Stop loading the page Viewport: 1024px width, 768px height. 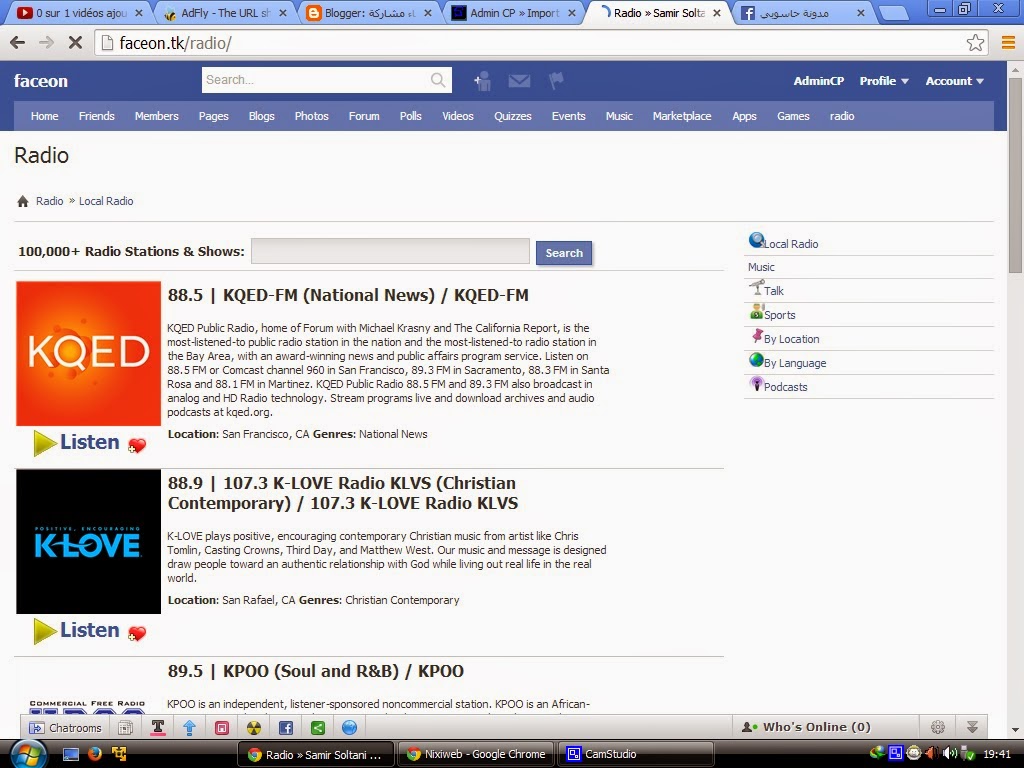coord(75,43)
